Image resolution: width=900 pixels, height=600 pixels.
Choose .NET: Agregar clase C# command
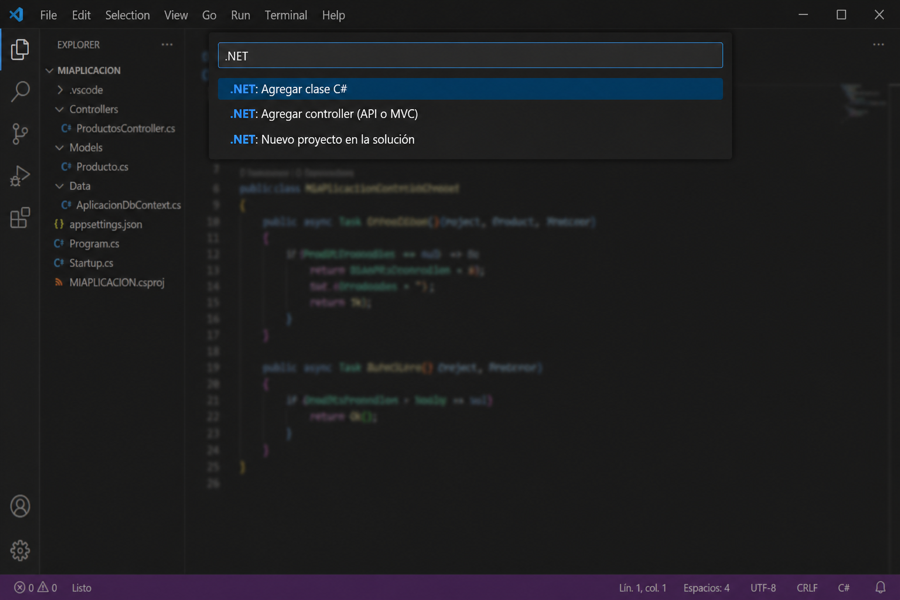point(470,89)
